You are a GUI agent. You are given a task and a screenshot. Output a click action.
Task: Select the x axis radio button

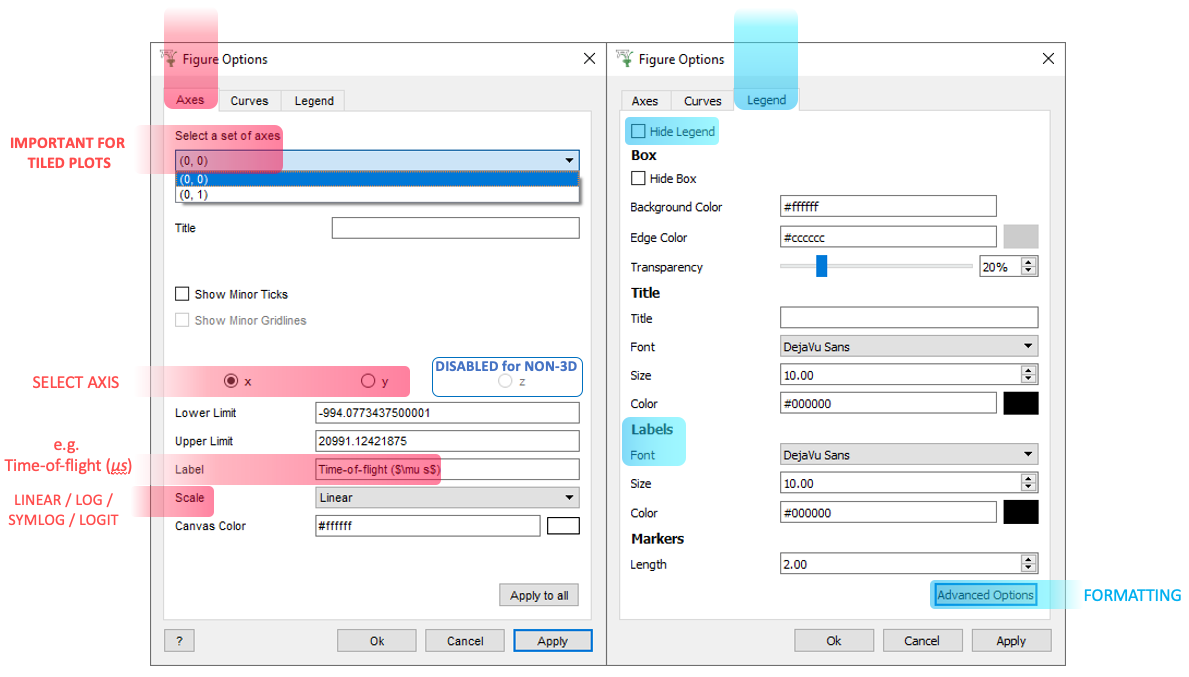point(230,381)
